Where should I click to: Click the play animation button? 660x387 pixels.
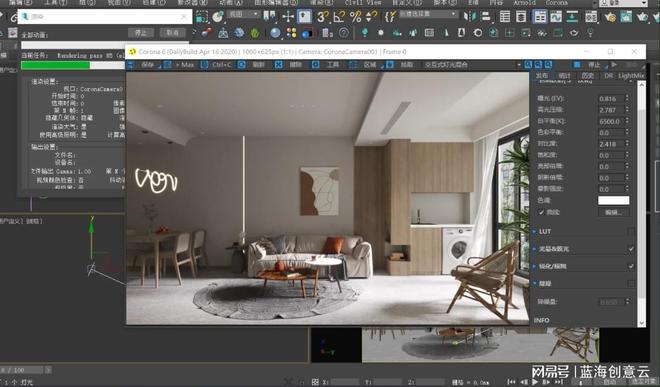[535, 382]
